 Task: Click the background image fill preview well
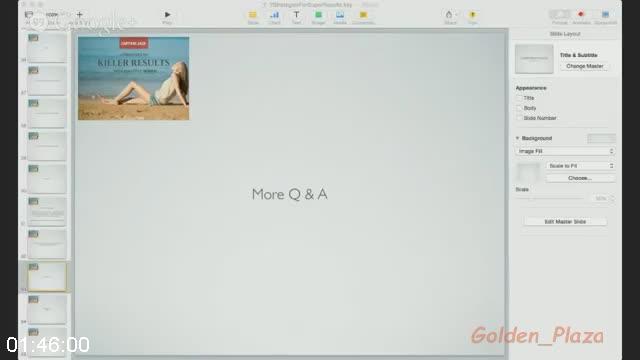pos(529,172)
